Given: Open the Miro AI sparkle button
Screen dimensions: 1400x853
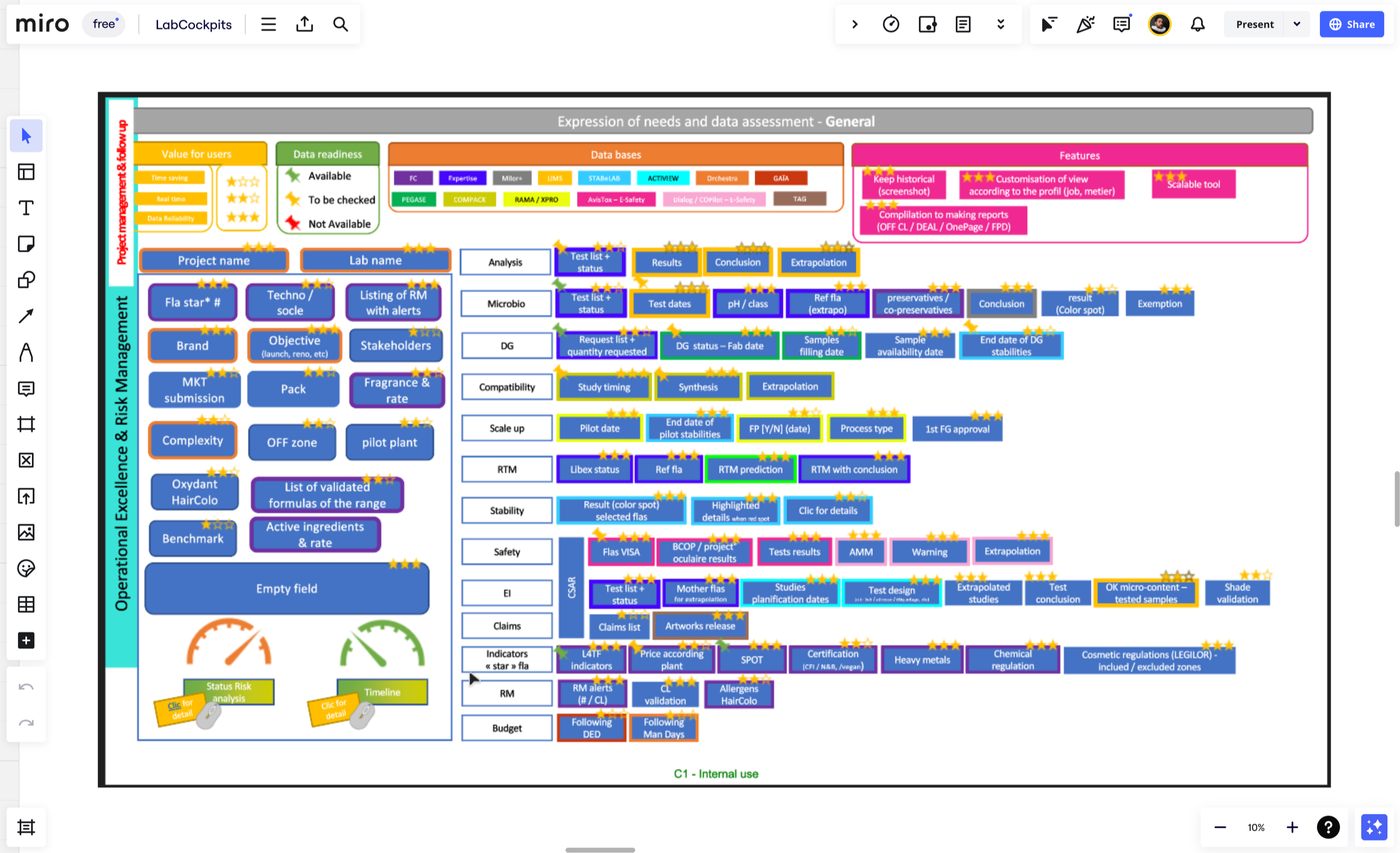Looking at the screenshot, I should point(1373,827).
